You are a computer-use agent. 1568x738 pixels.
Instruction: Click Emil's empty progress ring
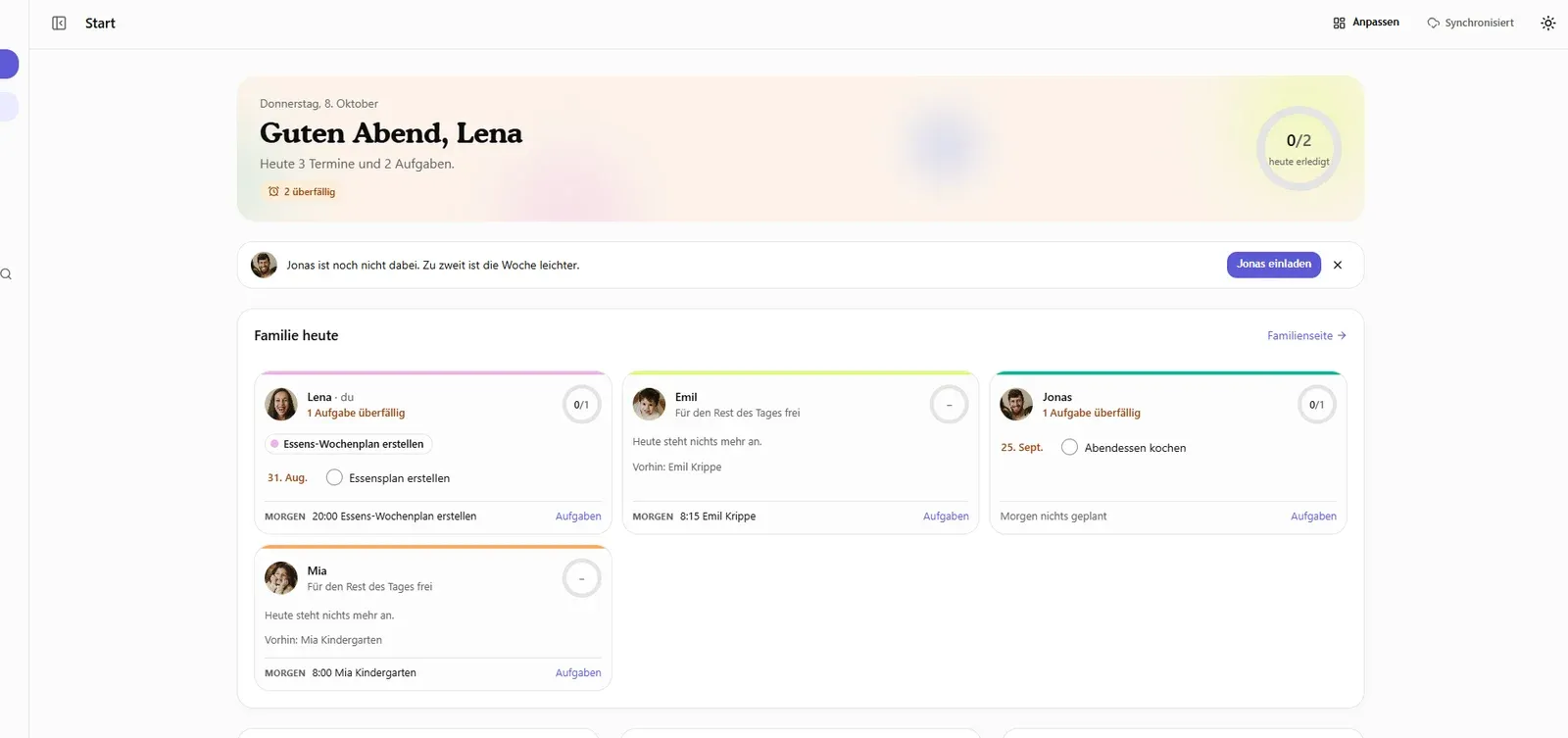949,405
